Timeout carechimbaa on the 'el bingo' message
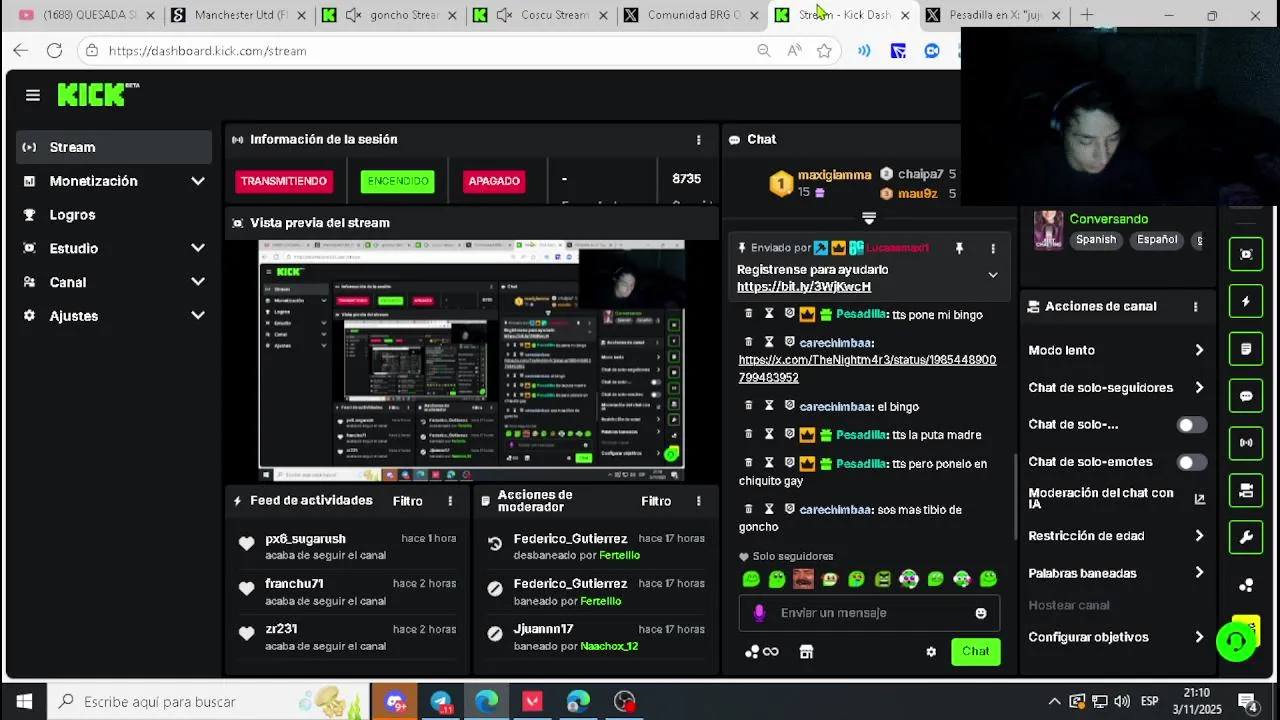This screenshot has width=1280, height=720. [769, 406]
